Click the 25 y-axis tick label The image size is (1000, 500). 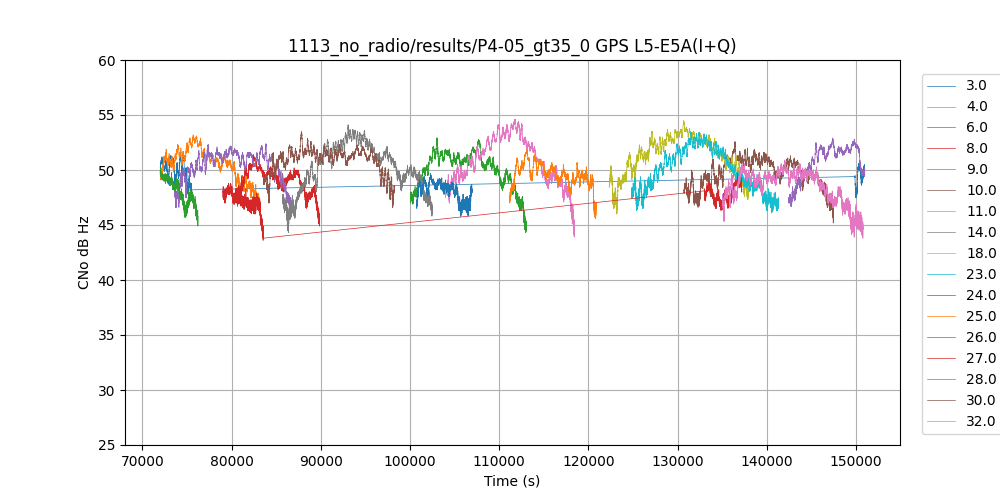[107, 445]
